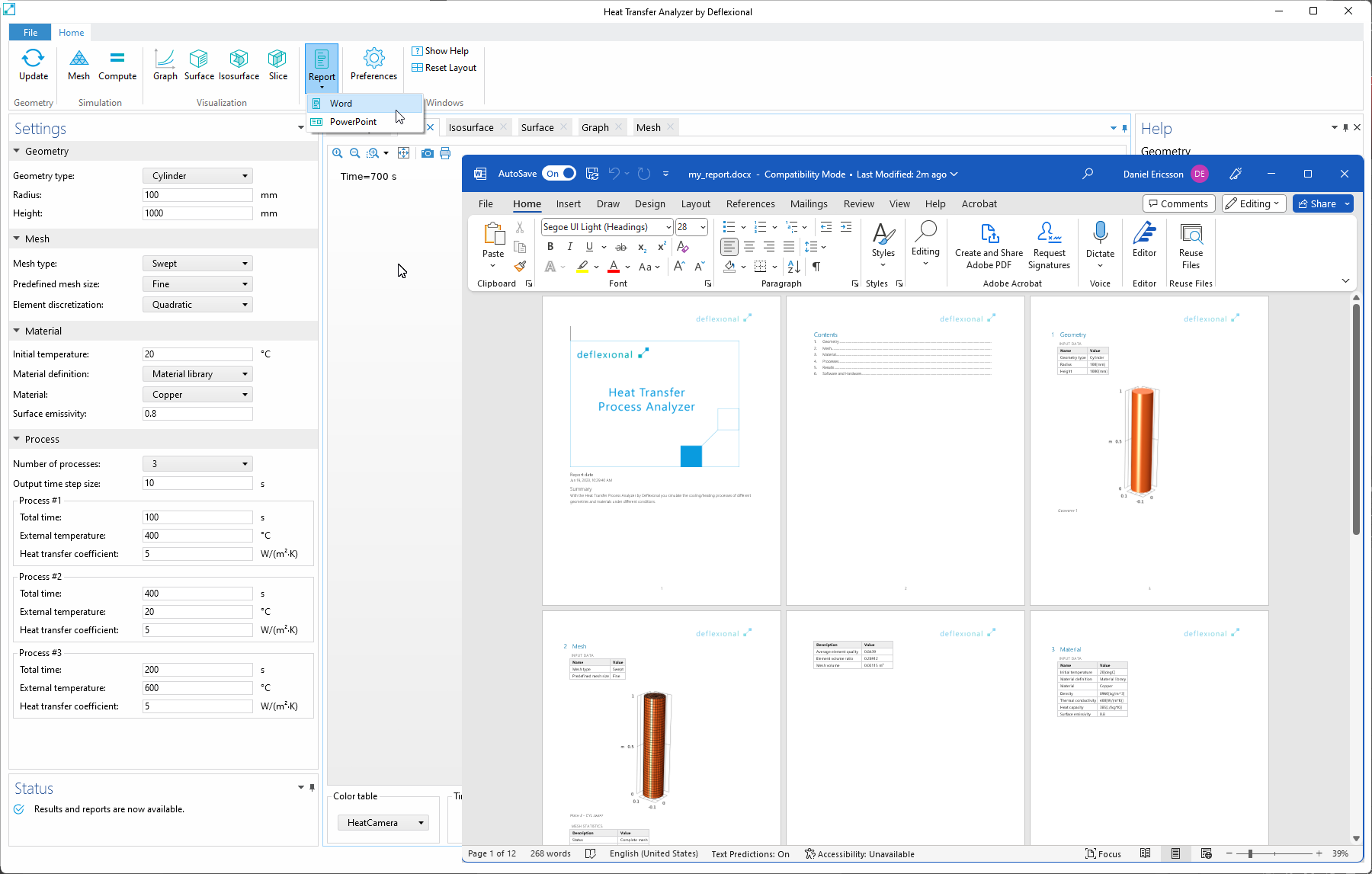Click the zoom out icon in graphics toolbar
The image size is (1372, 874).
click(354, 153)
